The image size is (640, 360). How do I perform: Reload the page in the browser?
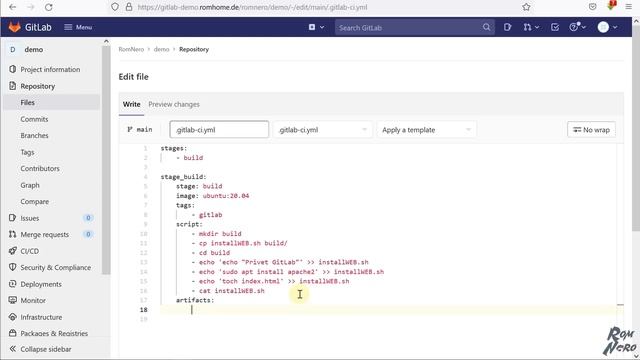click(49, 7)
